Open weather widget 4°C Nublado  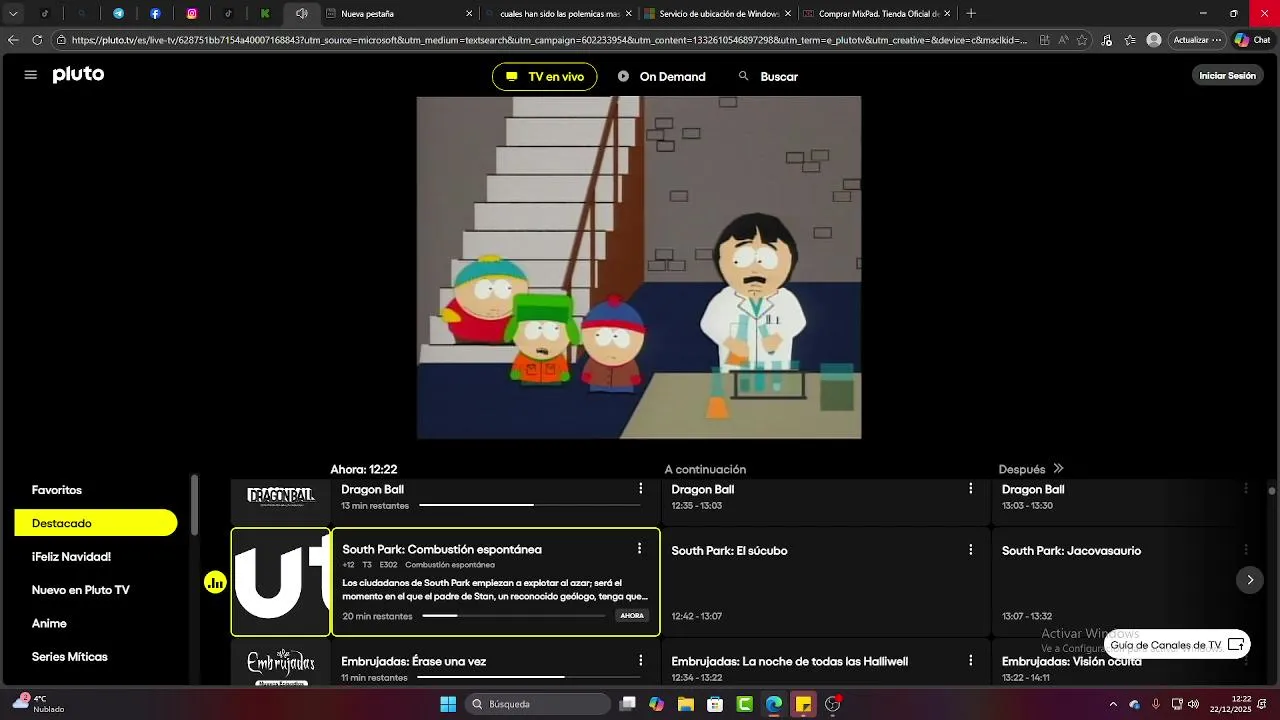click(40, 704)
